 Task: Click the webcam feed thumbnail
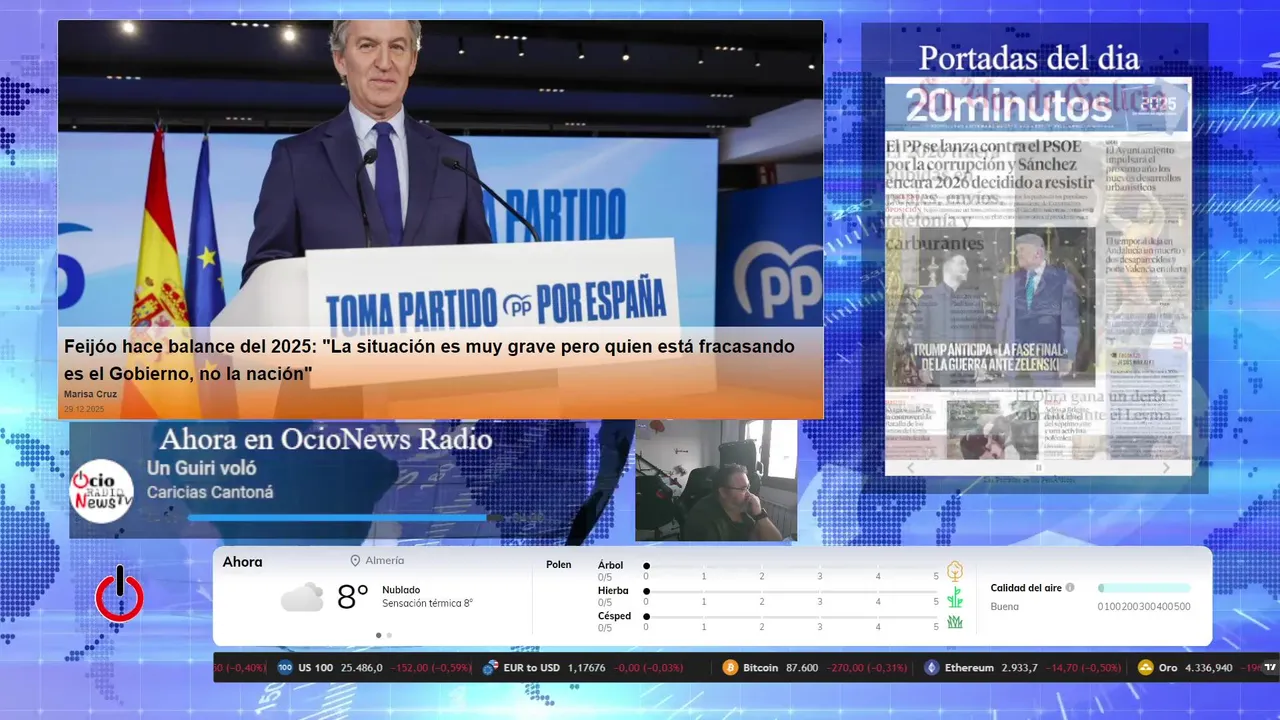pos(716,481)
